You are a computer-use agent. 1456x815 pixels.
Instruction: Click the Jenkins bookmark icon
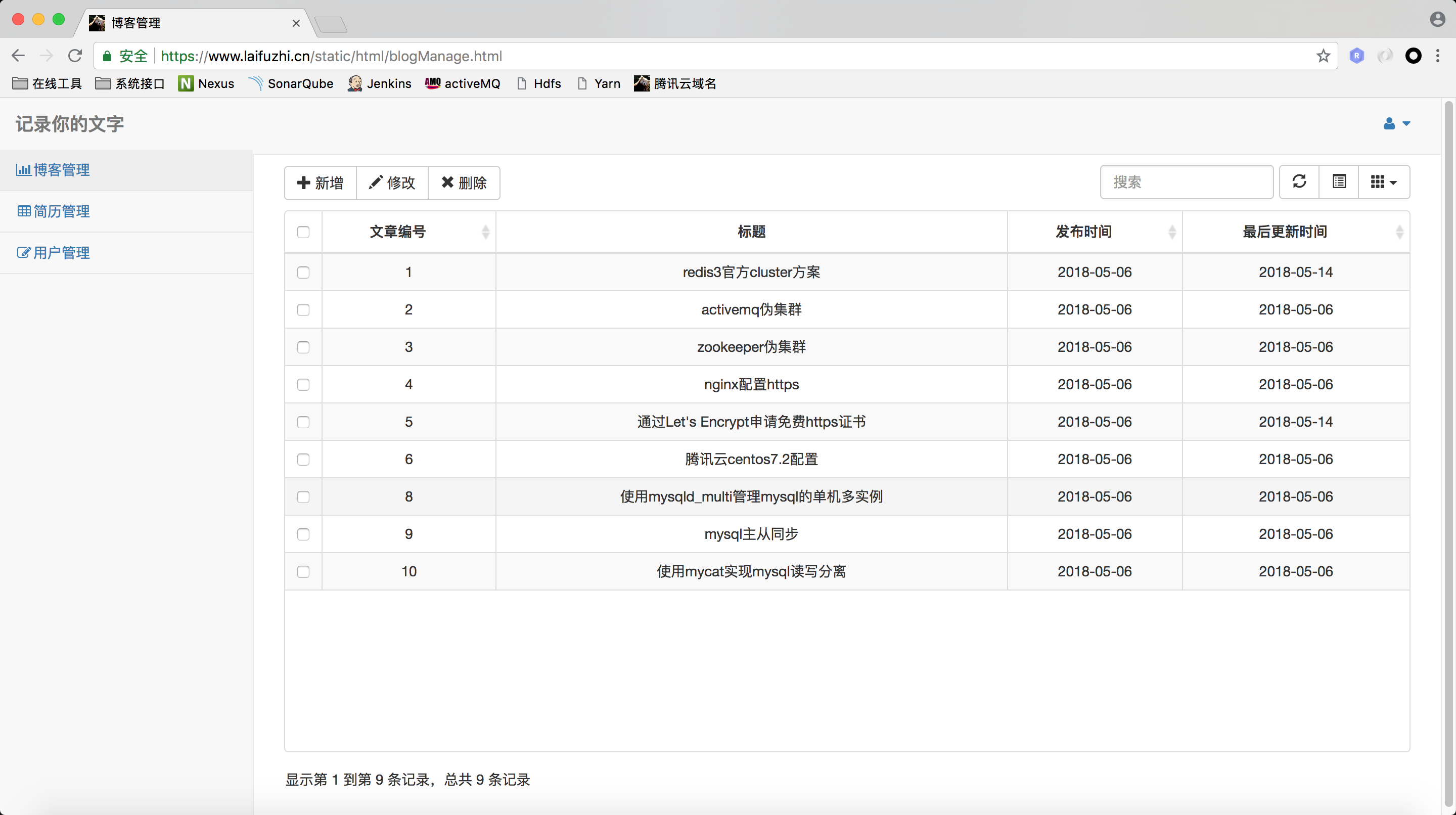[355, 83]
